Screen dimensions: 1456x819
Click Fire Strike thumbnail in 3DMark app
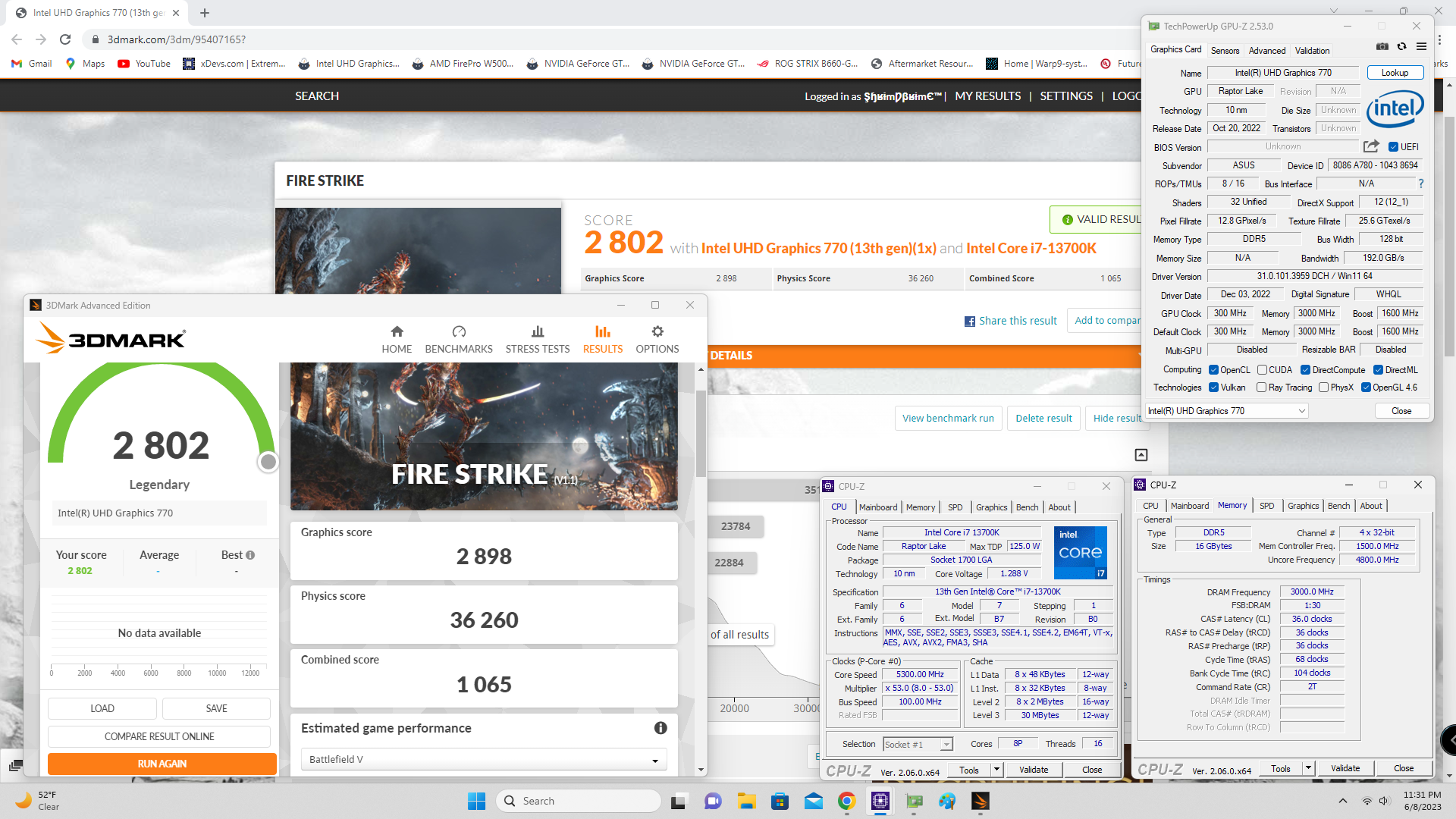(x=484, y=436)
